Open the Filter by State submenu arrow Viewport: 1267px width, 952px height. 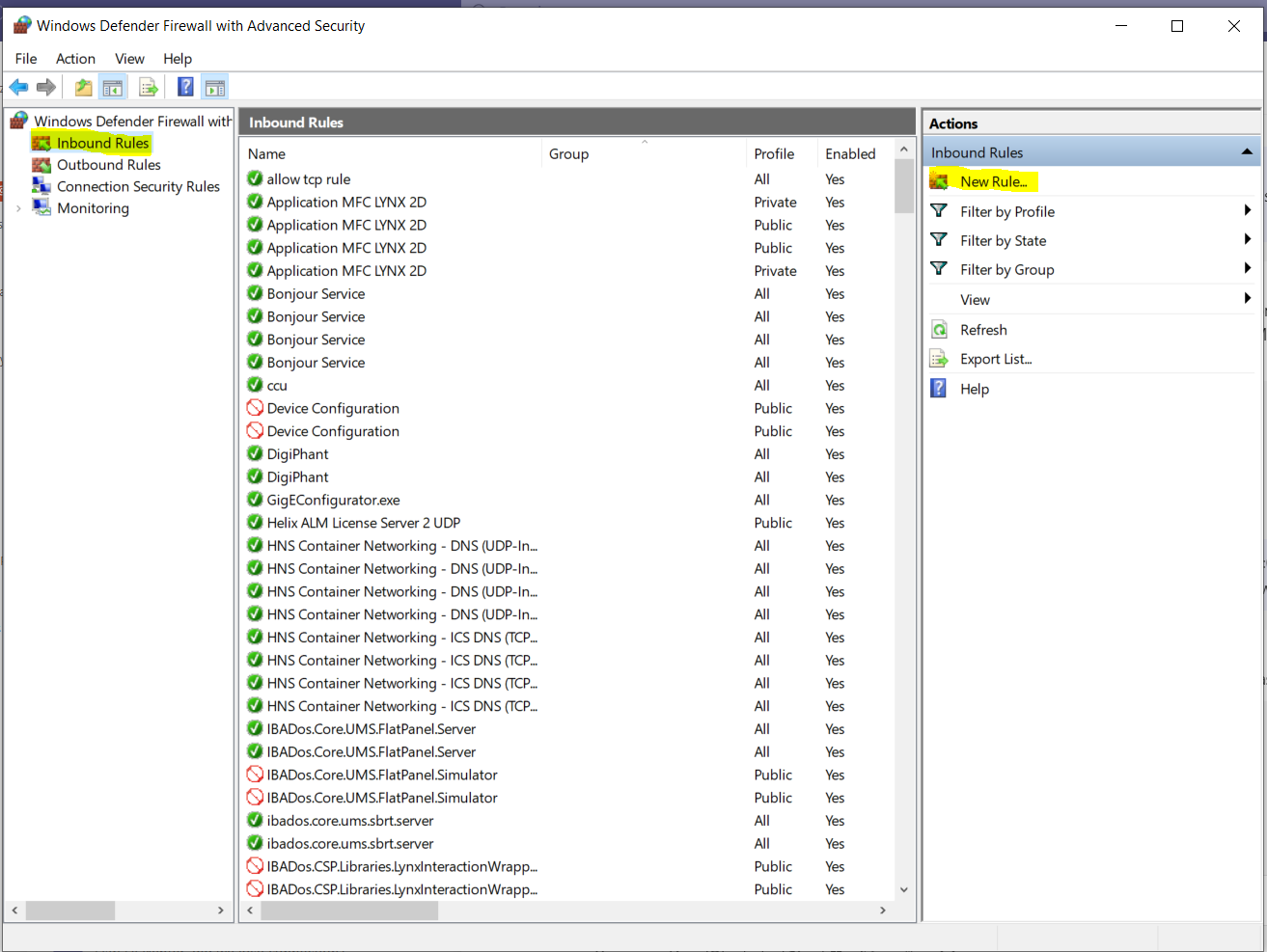[x=1247, y=239]
